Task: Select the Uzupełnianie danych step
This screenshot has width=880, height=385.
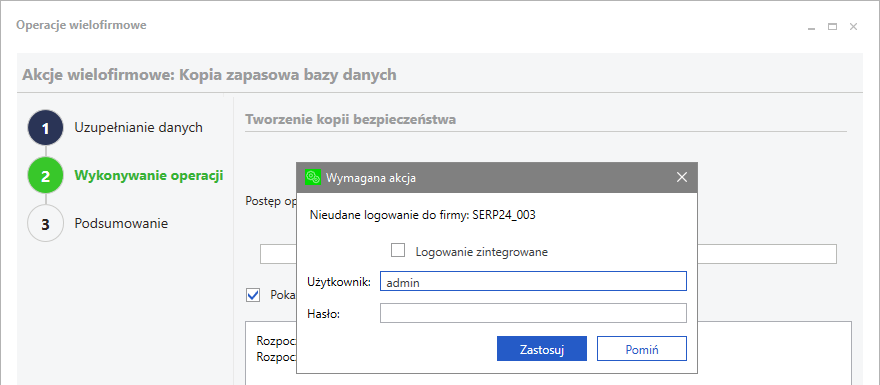Action: click(138, 127)
